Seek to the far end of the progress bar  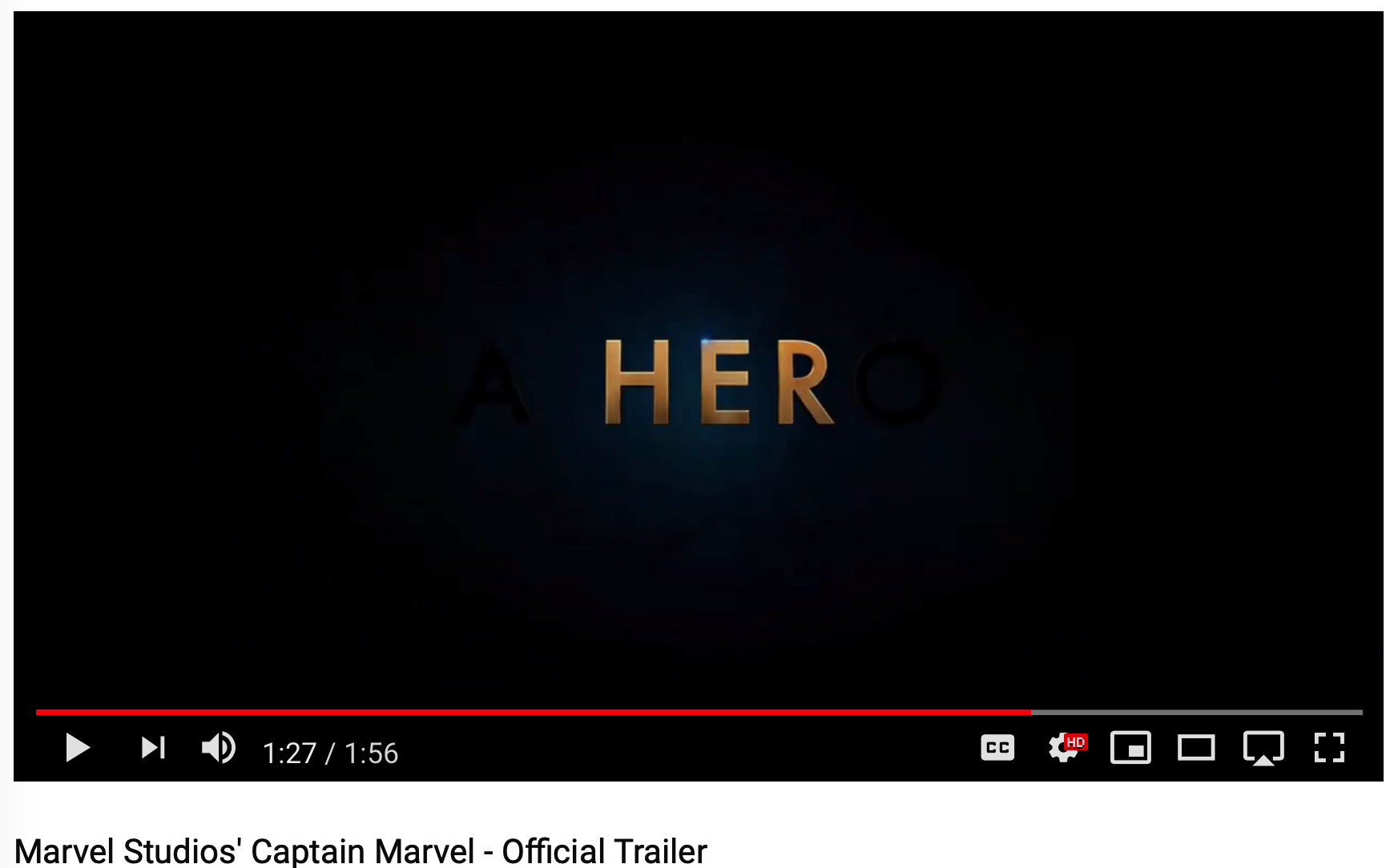pos(1360,712)
